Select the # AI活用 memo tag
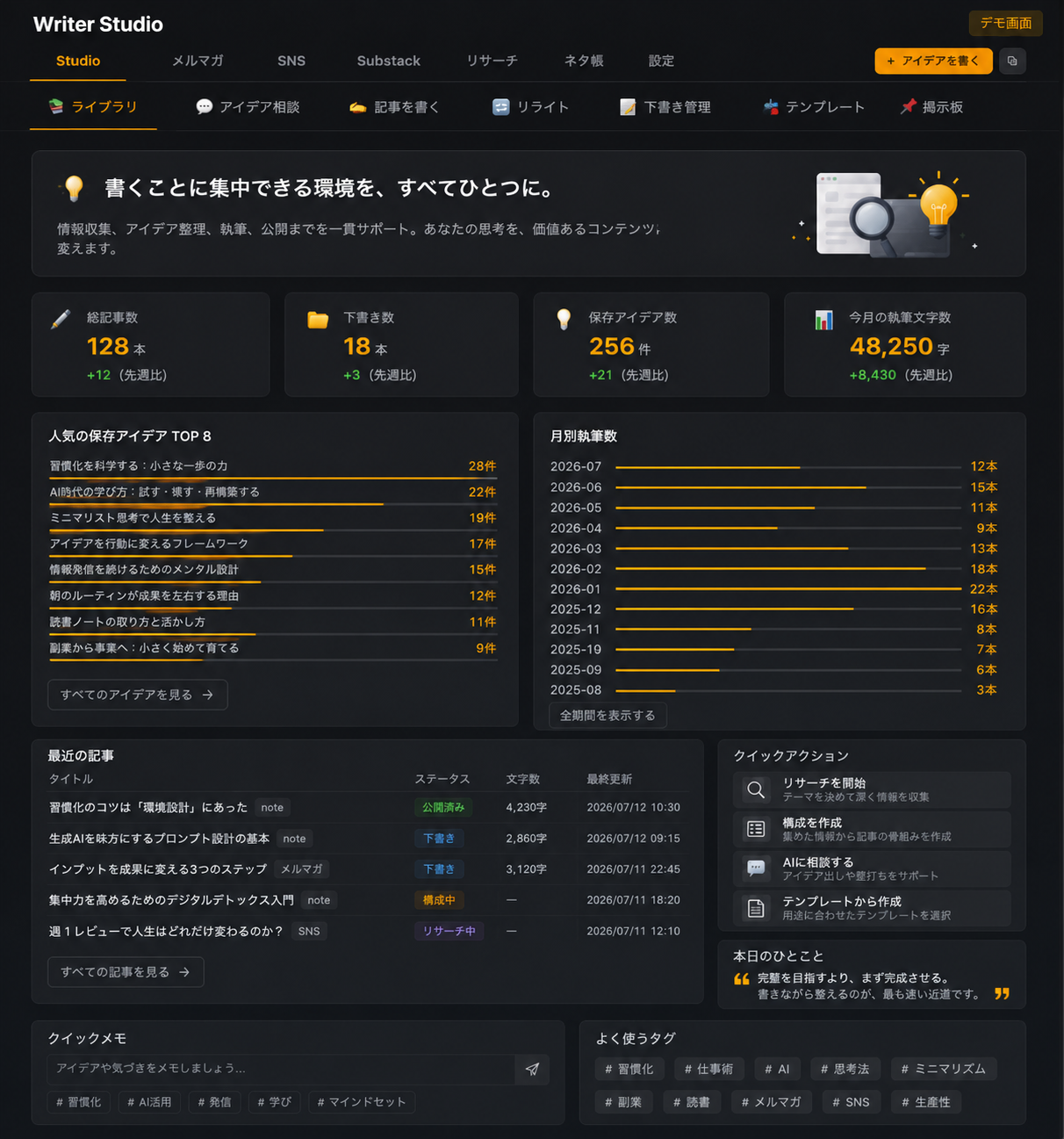Image resolution: width=1064 pixels, height=1139 pixels. pos(149,1102)
